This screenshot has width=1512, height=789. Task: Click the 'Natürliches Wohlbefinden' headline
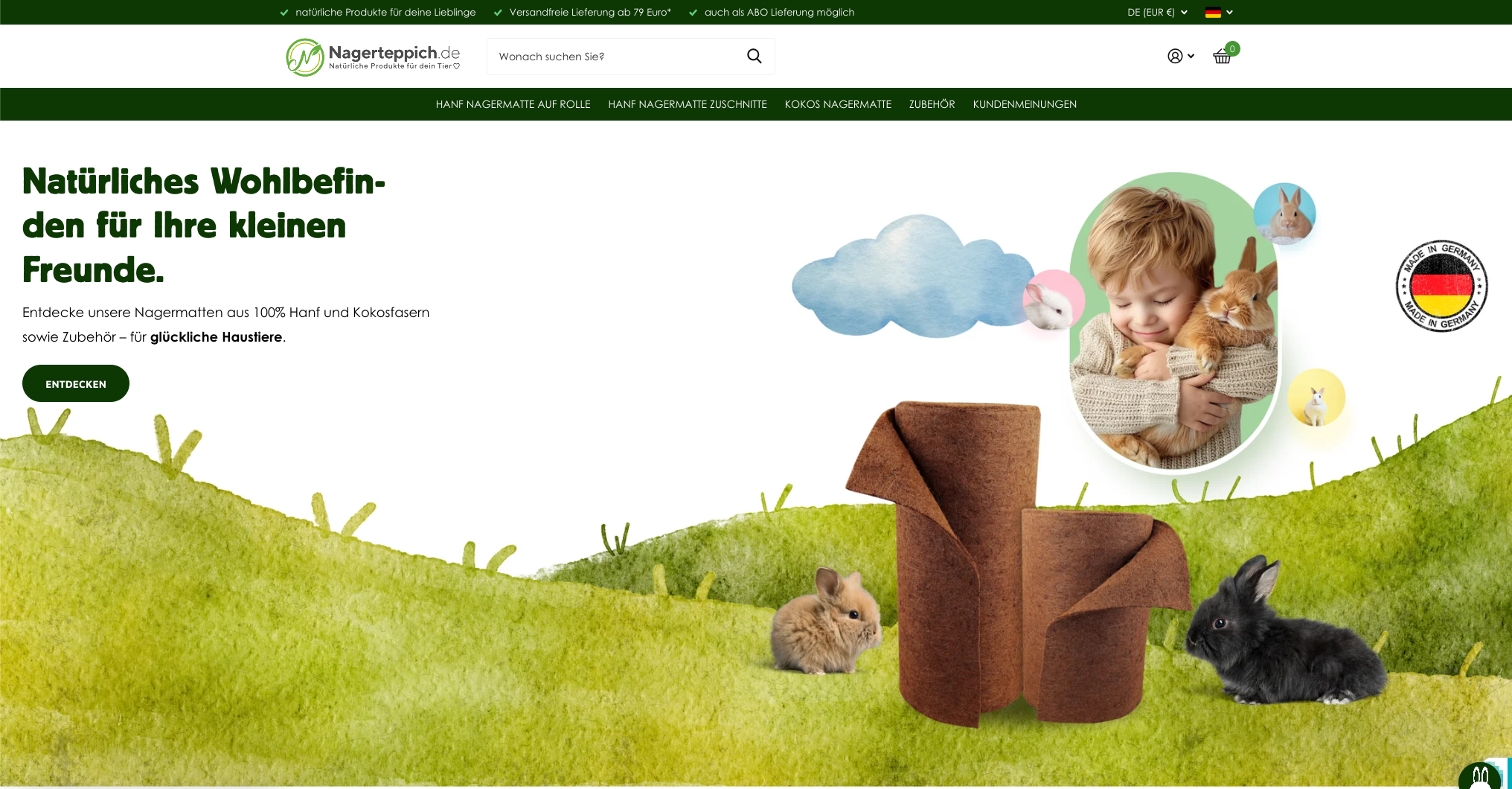[204, 226]
